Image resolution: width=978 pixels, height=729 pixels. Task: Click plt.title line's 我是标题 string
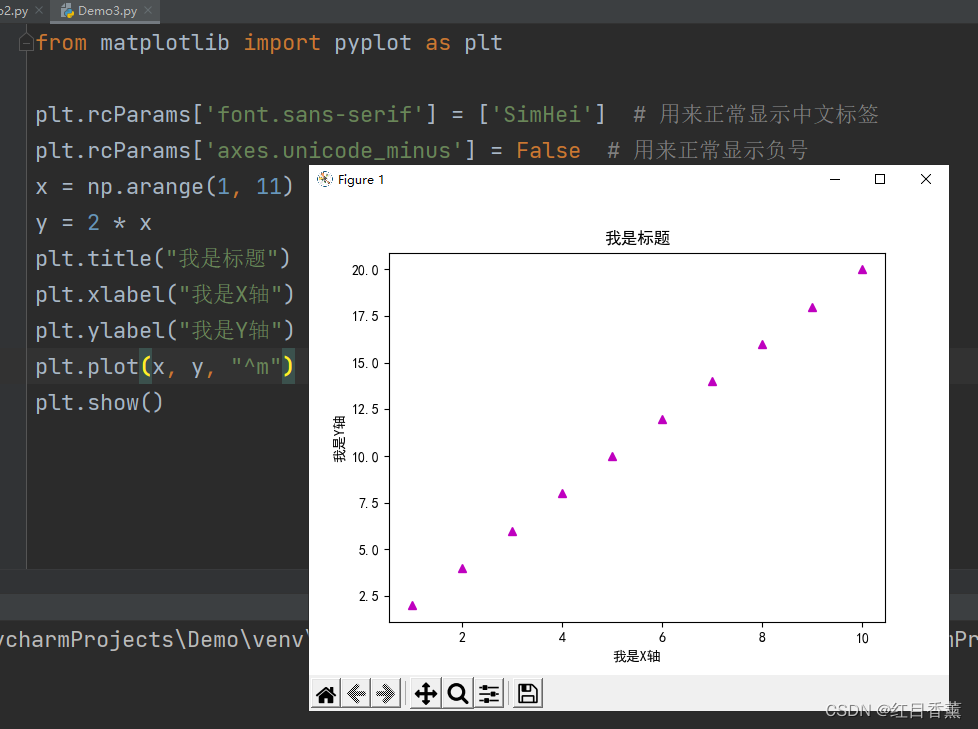[221, 258]
